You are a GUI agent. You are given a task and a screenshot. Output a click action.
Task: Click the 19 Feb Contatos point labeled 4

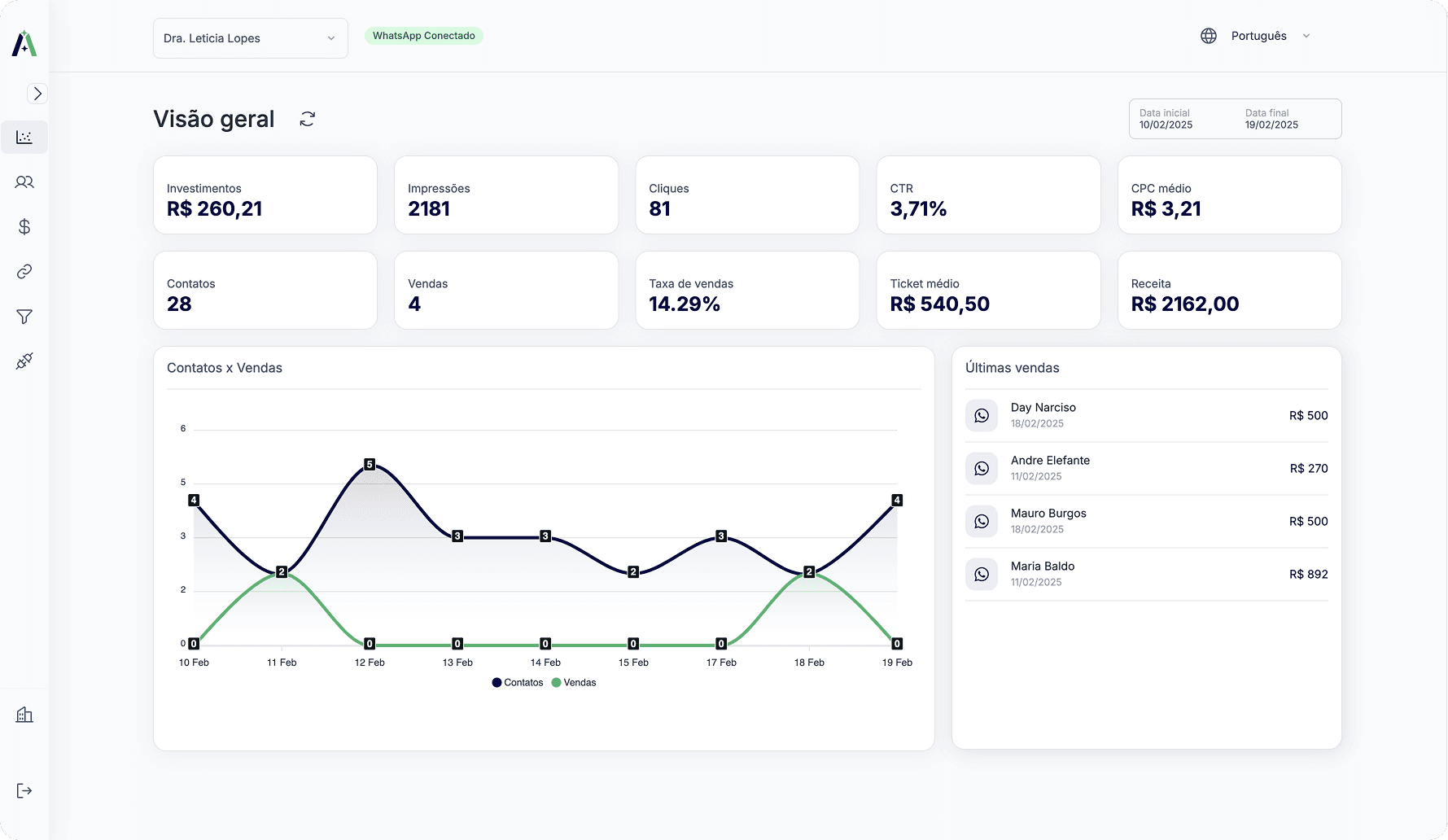tap(897, 501)
